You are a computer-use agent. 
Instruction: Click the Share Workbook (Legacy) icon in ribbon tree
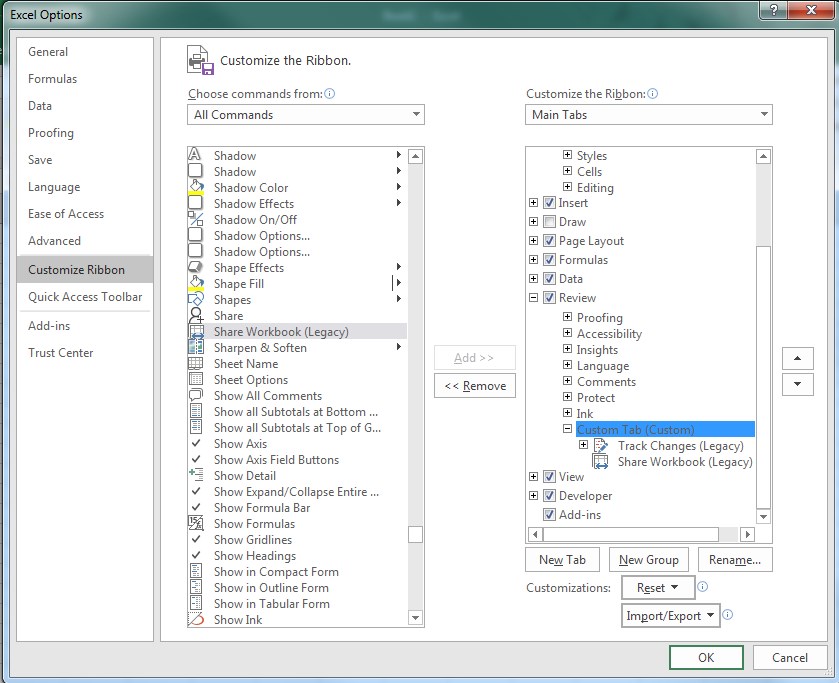coord(601,461)
